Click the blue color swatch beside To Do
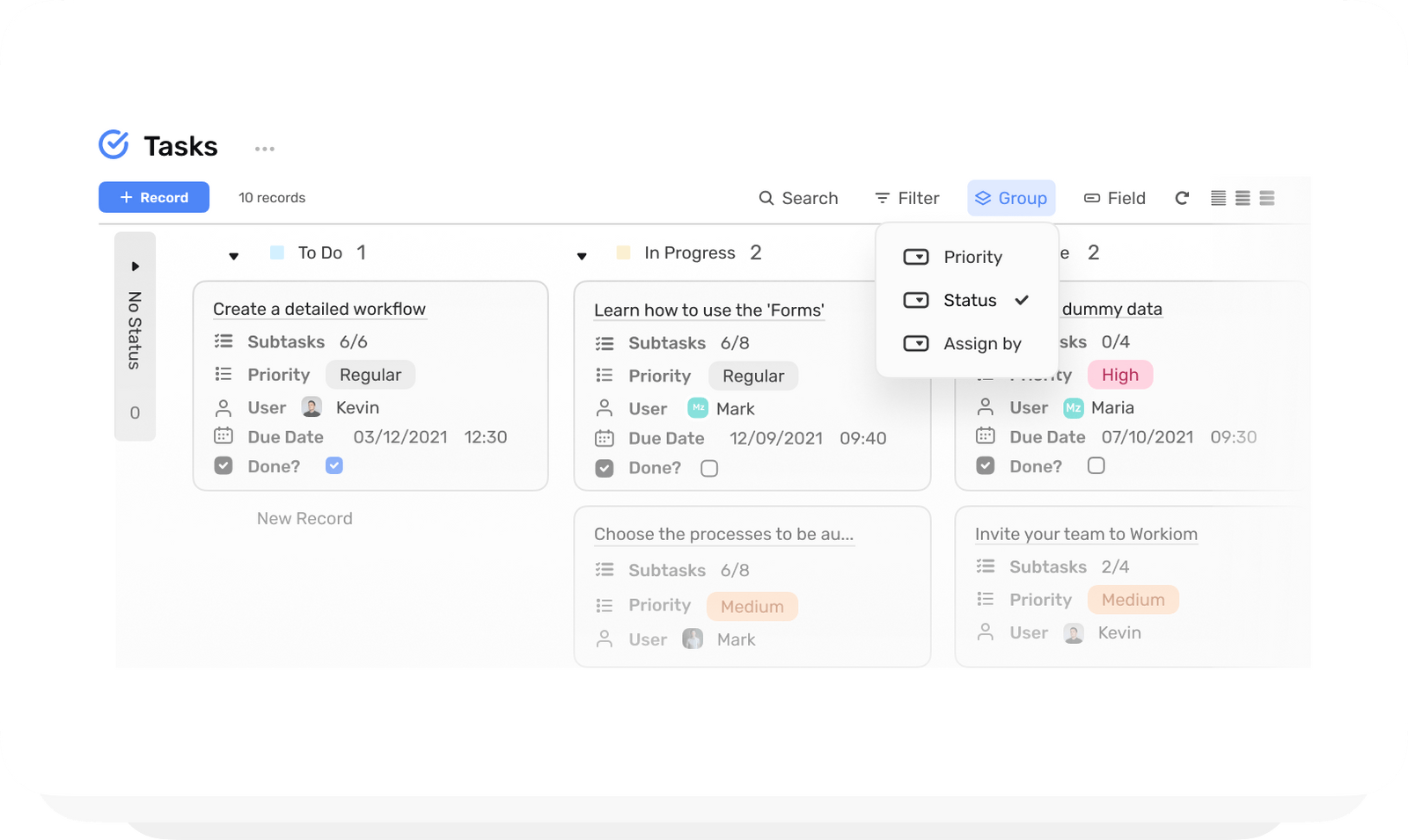Viewport: 1408px width, 840px height. tap(276, 252)
